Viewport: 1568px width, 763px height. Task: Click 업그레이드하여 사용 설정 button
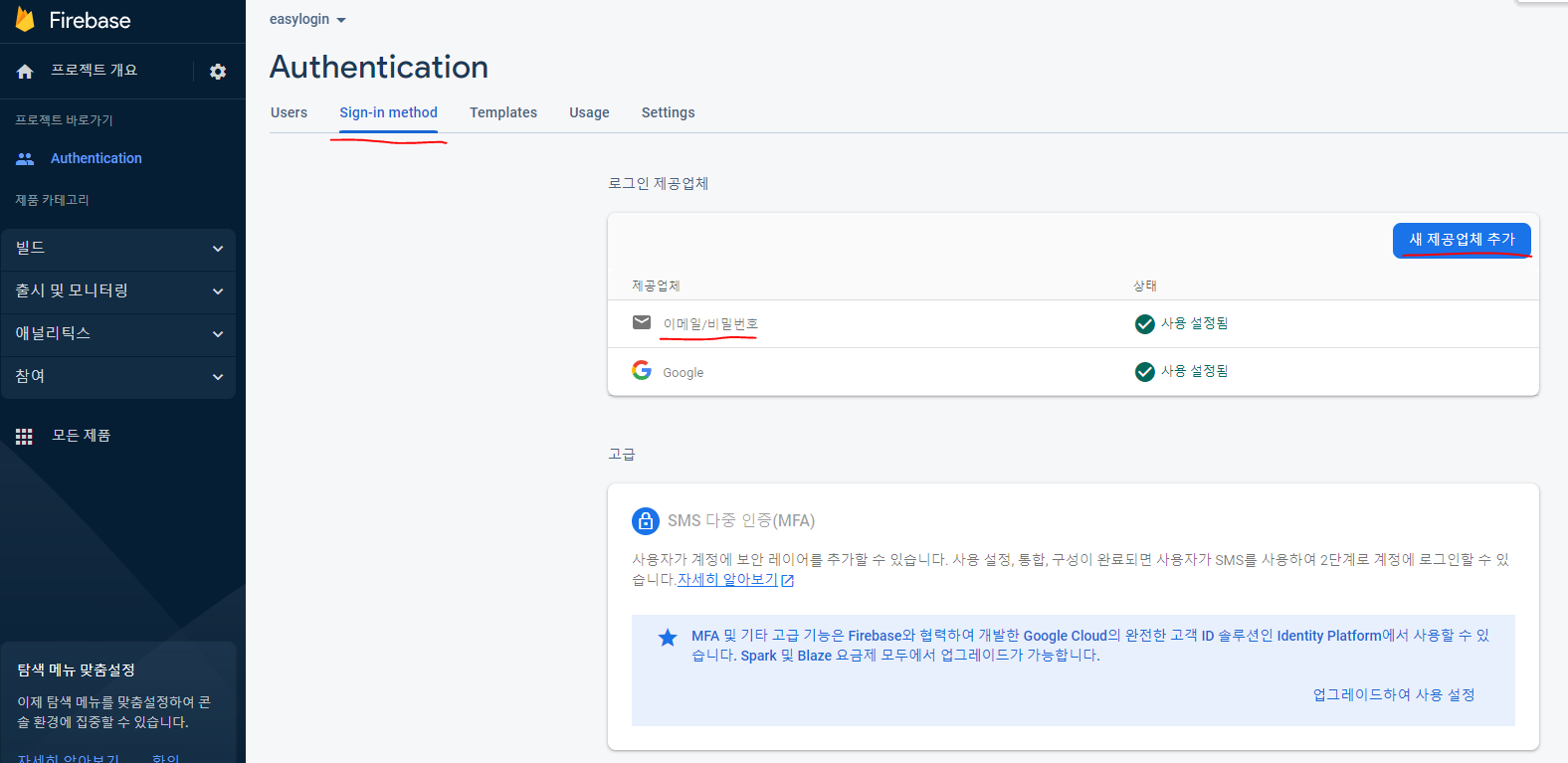(x=1394, y=694)
